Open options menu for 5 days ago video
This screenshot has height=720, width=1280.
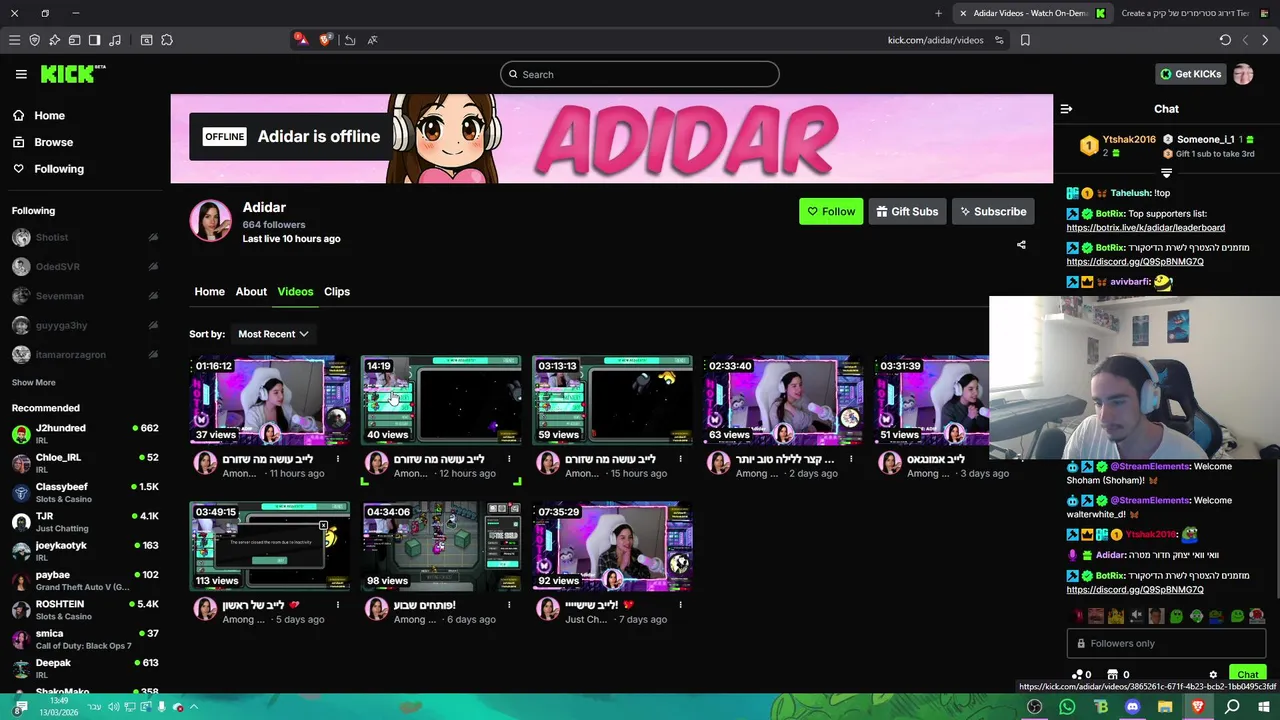click(338, 605)
